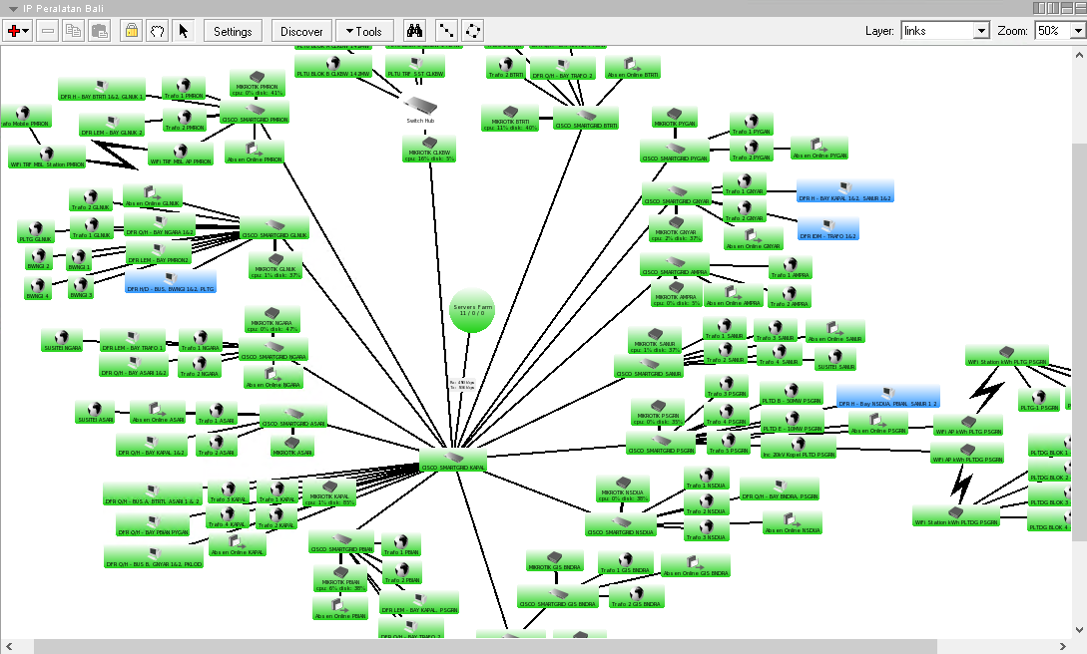Viewport: 1087px width, 654px height.
Task: Expand the dropdown arrow beside the plus tool
Action: (25, 31)
